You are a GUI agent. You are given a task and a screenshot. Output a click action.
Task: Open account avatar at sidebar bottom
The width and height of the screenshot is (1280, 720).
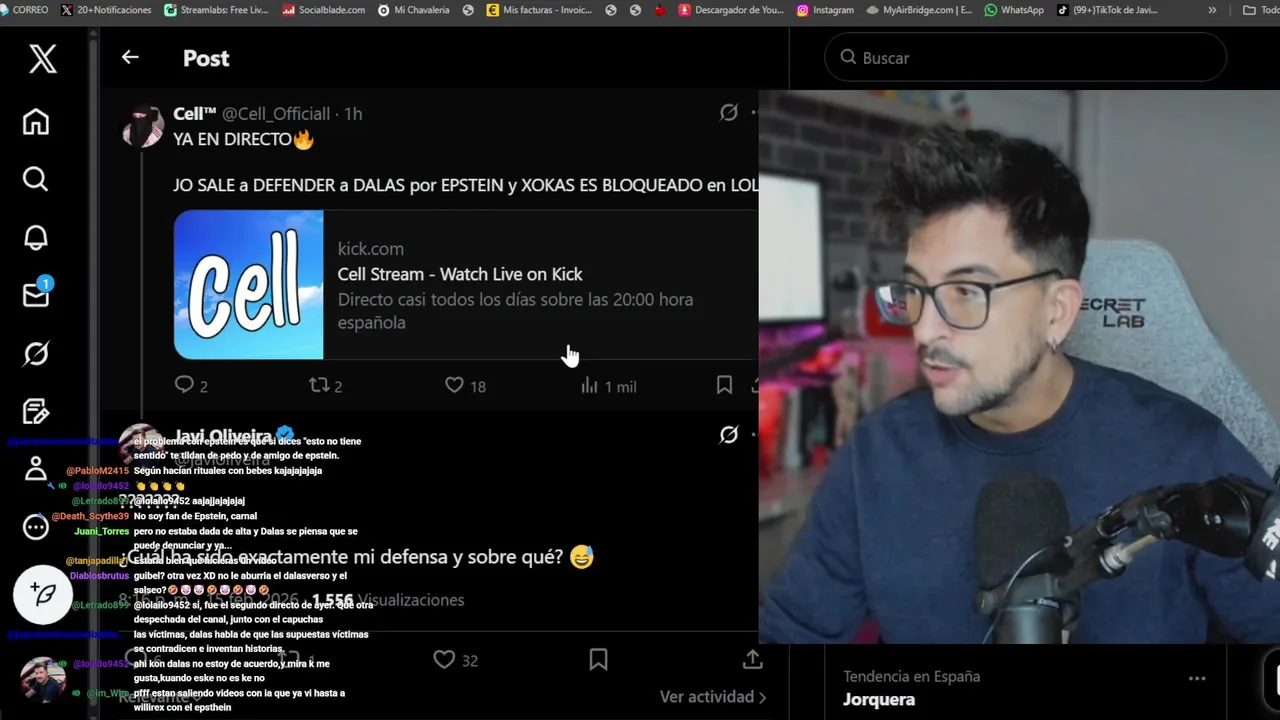tap(43, 680)
